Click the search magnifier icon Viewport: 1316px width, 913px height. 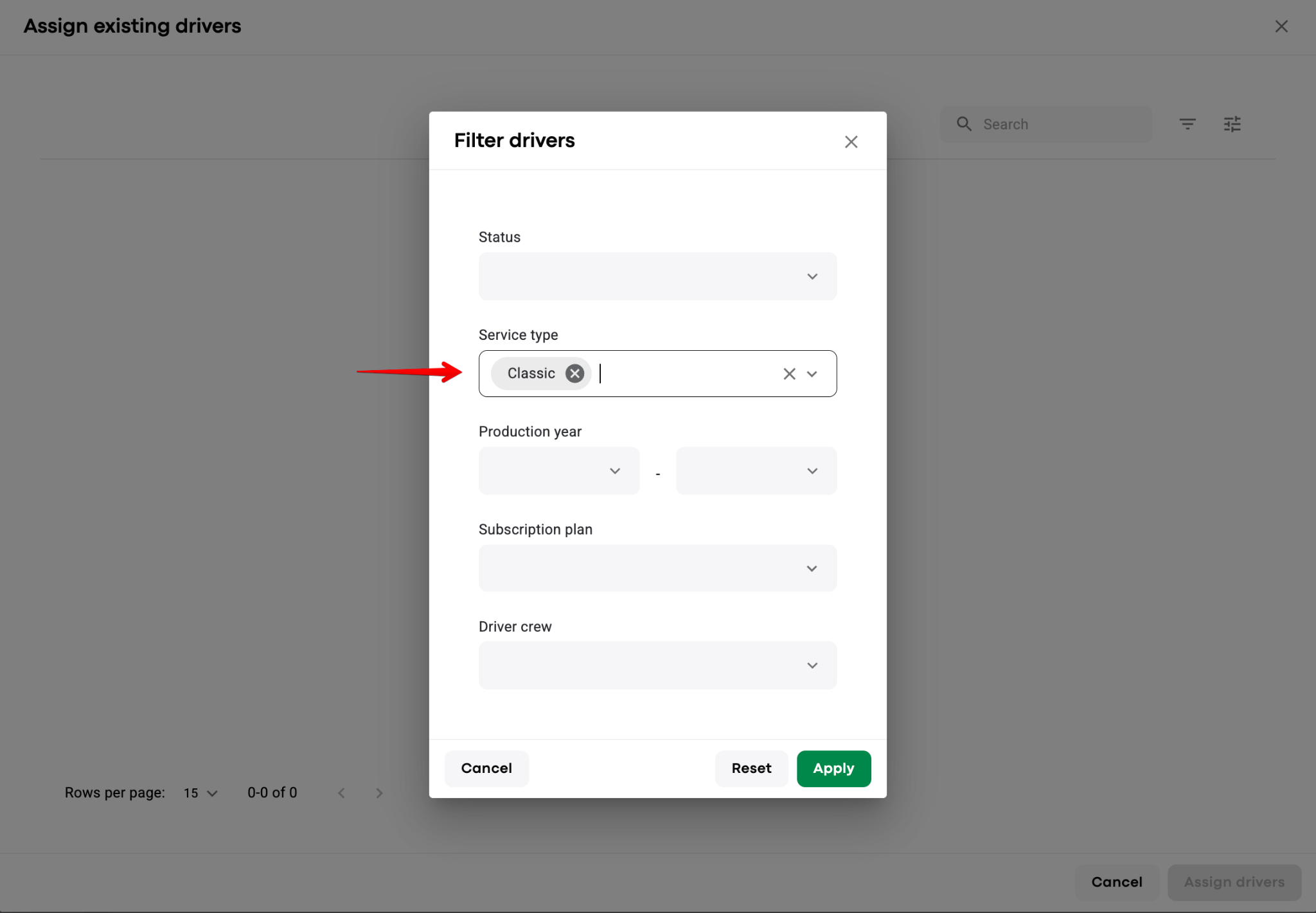pos(964,124)
